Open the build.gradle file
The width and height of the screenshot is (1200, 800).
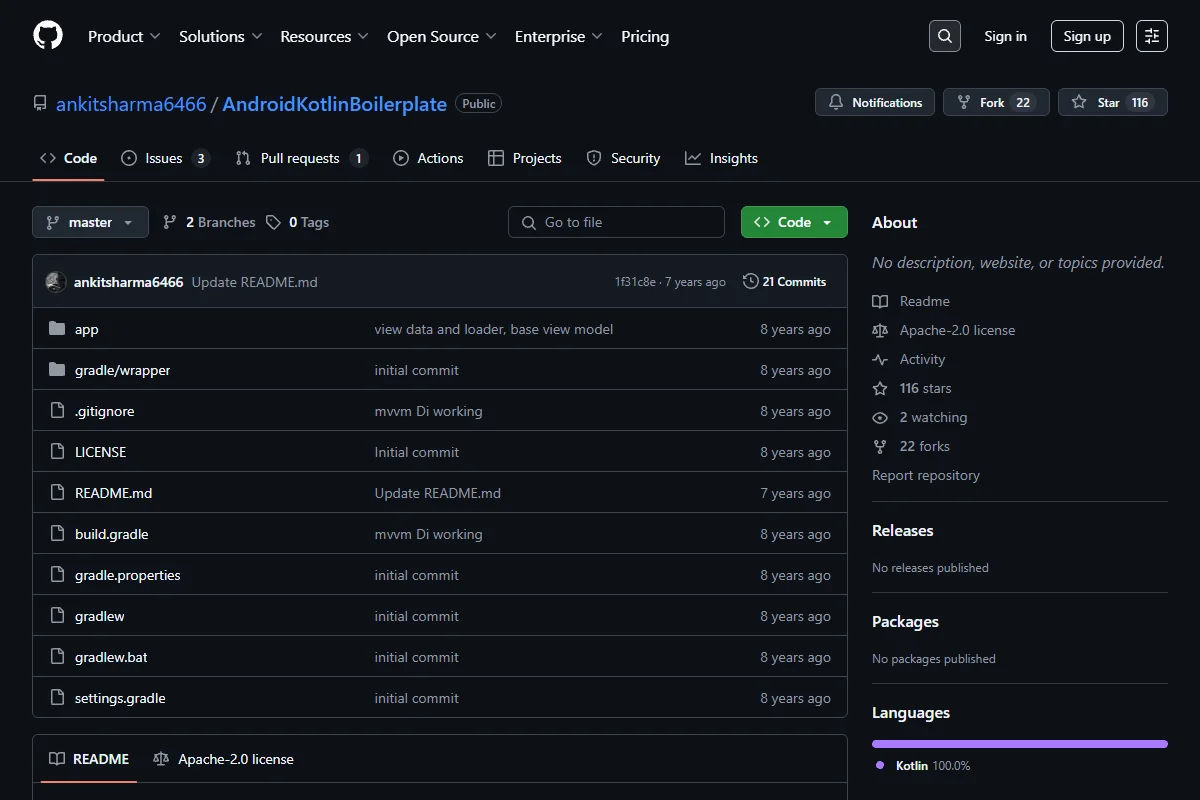tap(111, 534)
